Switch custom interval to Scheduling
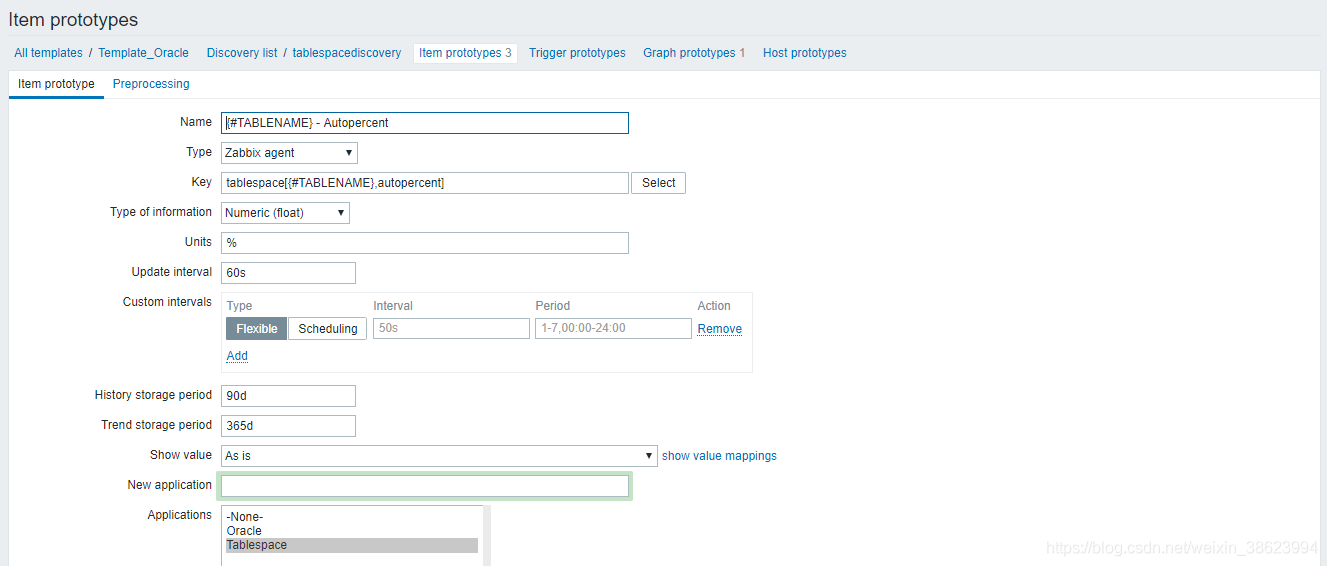The width and height of the screenshot is (1327, 566). 327,329
